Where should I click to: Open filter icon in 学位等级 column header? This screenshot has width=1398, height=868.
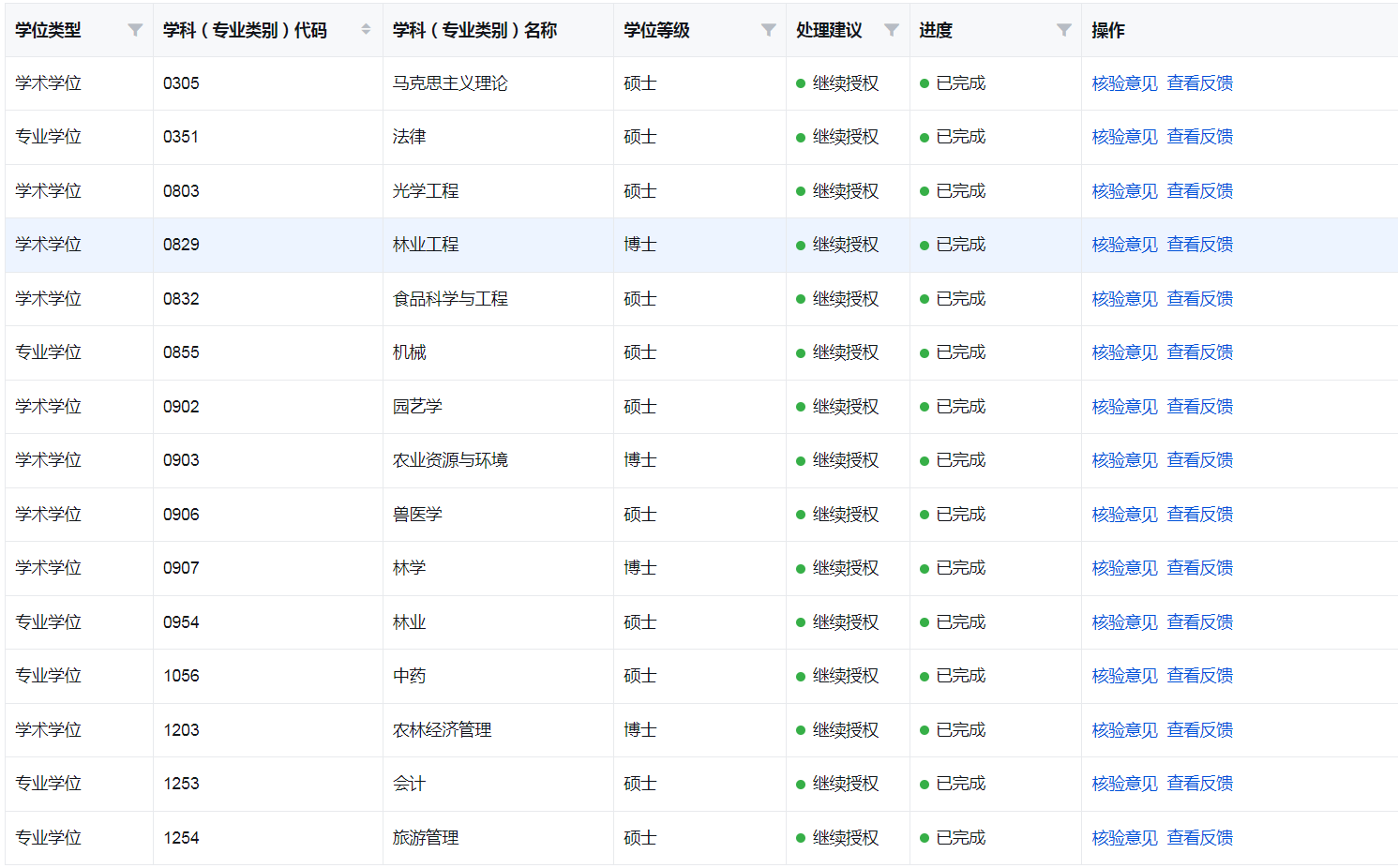pos(769,30)
